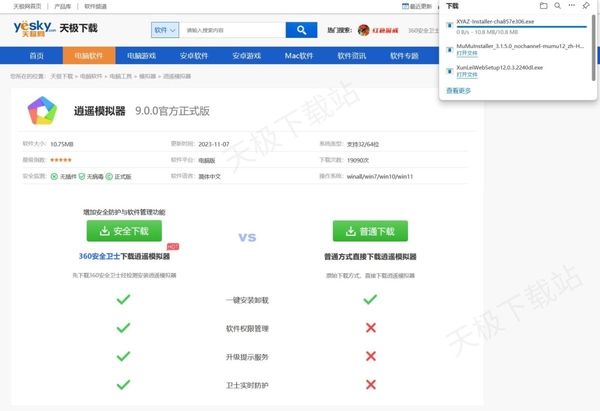Click the 2023-11-07 update date value
Screen dimensions: 600x411
tap(214, 144)
